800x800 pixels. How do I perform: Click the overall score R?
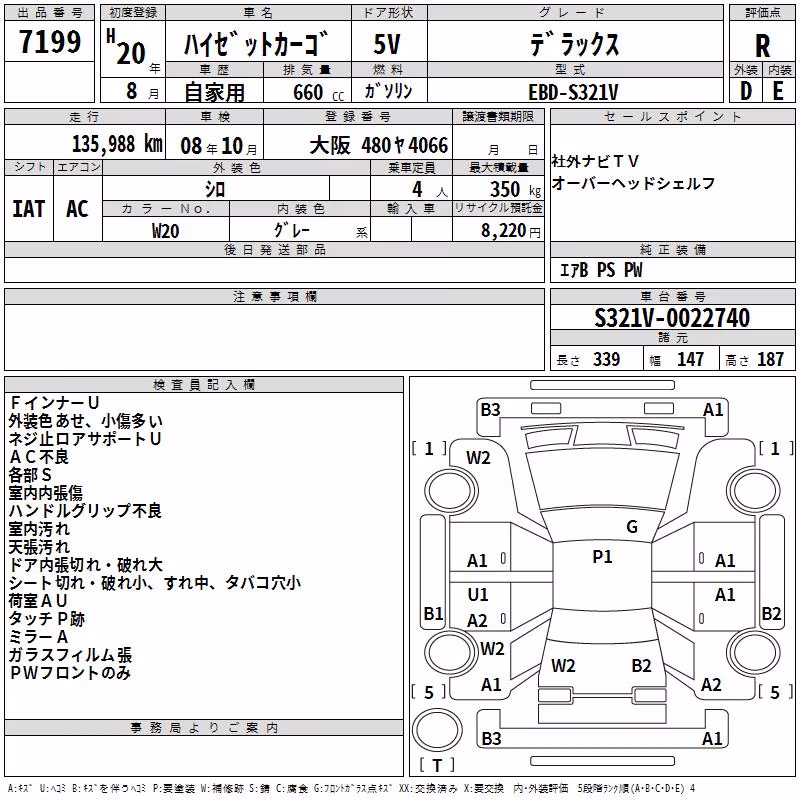(762, 45)
